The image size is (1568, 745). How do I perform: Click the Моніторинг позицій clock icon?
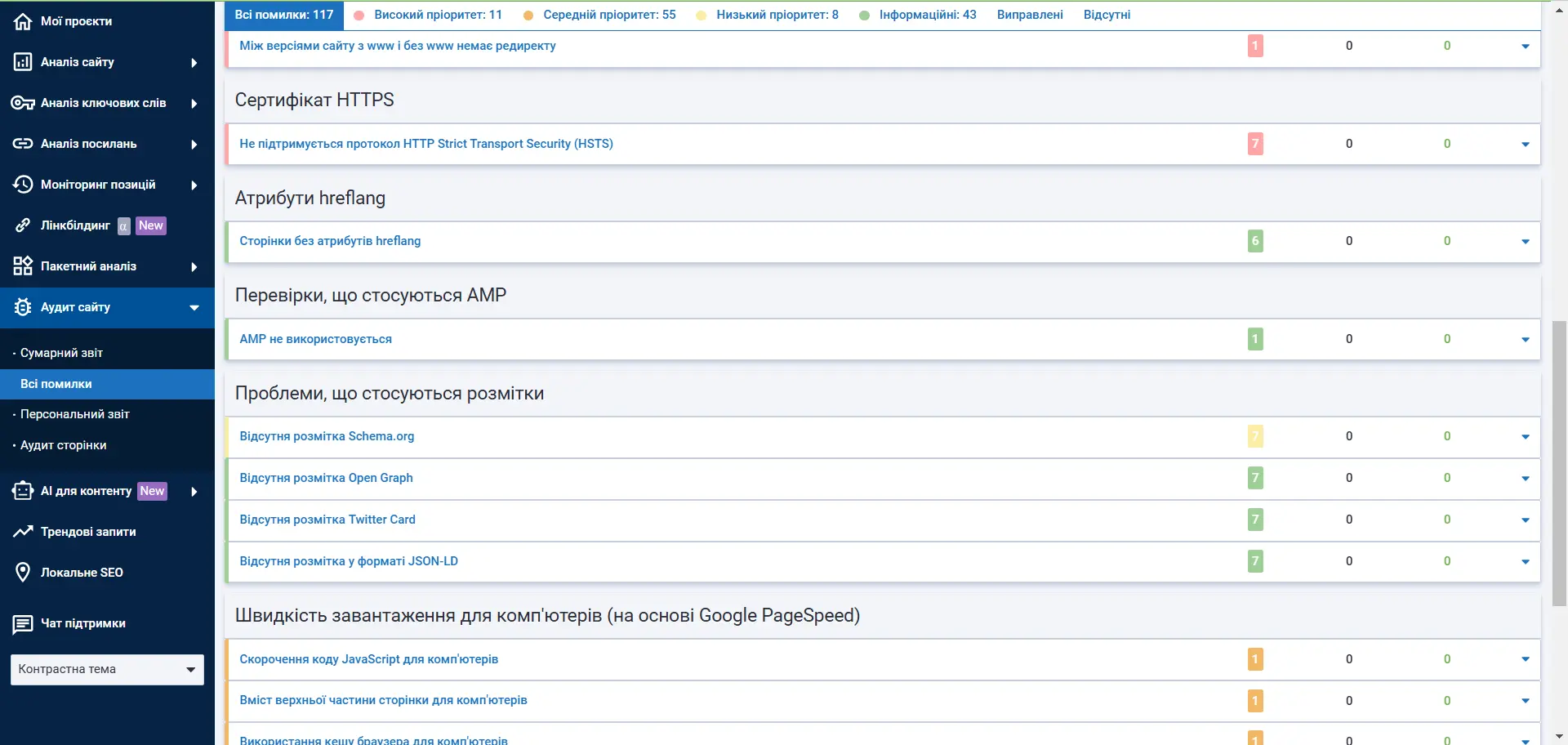pyautogui.click(x=23, y=185)
